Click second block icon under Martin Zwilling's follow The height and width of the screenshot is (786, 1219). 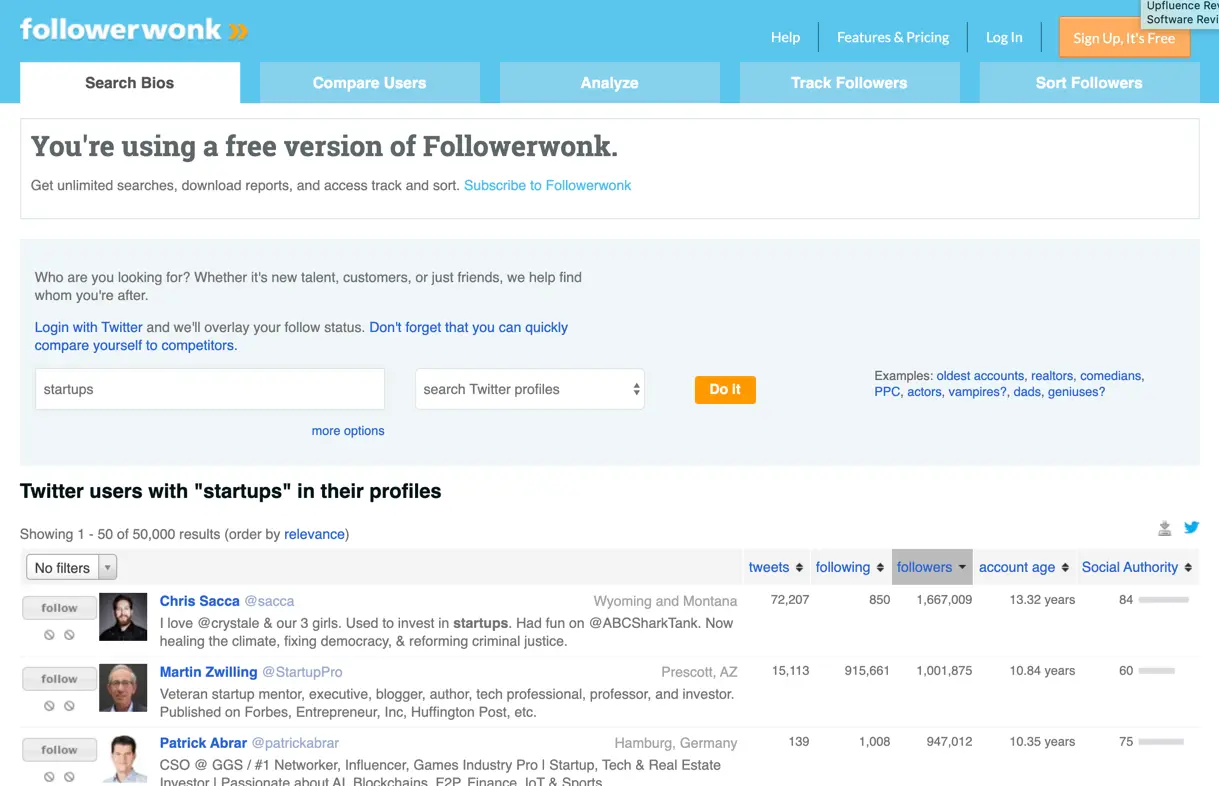(x=69, y=705)
